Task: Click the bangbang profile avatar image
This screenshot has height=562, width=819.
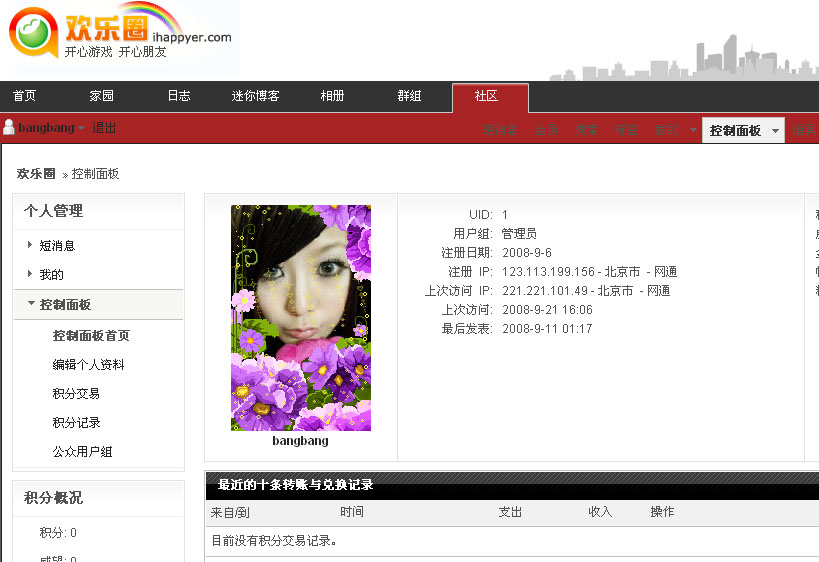Action: pyautogui.click(x=301, y=318)
